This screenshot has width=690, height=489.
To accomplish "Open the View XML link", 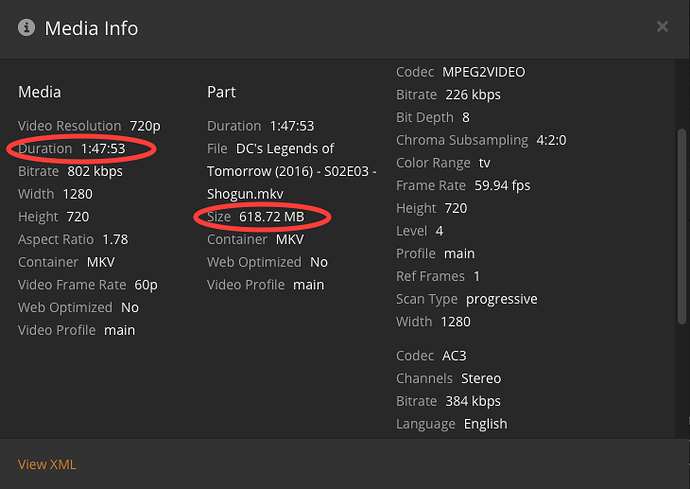I will click(x=47, y=464).
